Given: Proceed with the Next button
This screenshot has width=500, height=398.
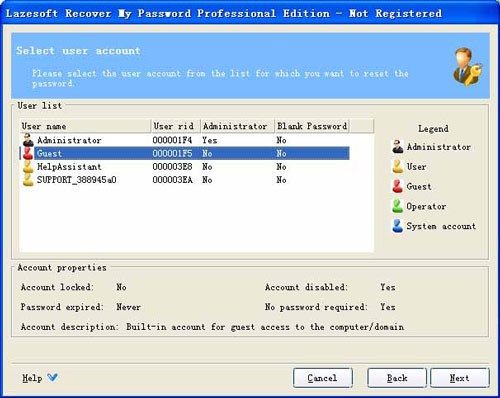Looking at the screenshot, I should click(x=460, y=378).
